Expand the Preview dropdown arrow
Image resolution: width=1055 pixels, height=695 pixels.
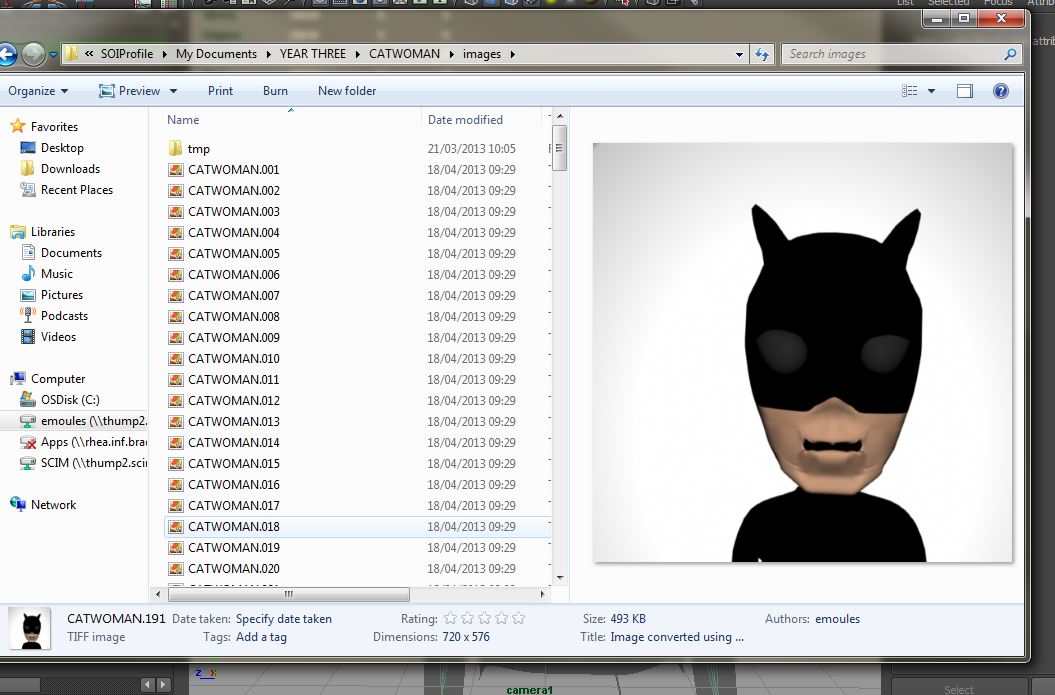(x=173, y=91)
